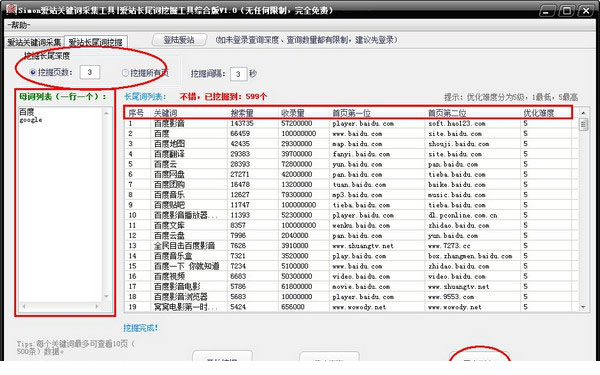The height and width of the screenshot is (375, 600).
Task: Click the 优化难度 column header
Action: [539, 113]
